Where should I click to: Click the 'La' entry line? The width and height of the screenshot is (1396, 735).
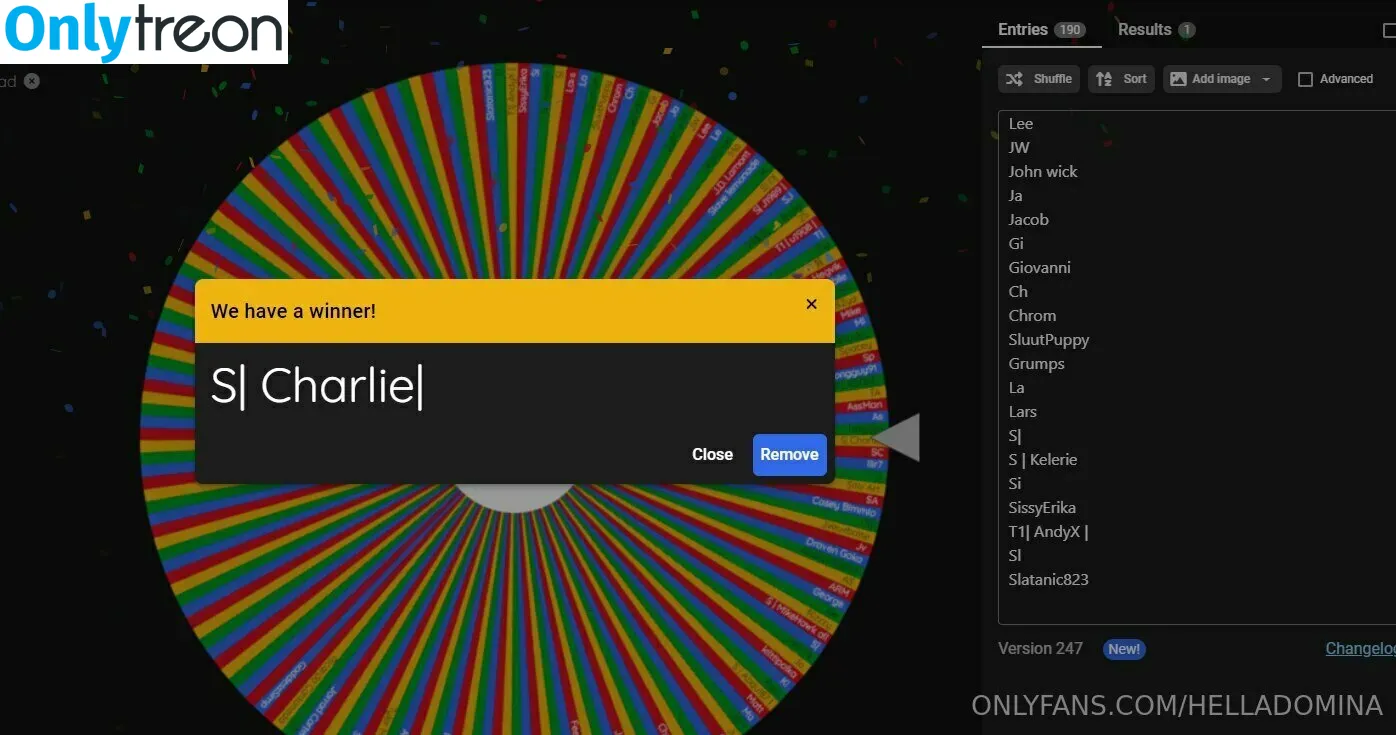coord(1016,388)
